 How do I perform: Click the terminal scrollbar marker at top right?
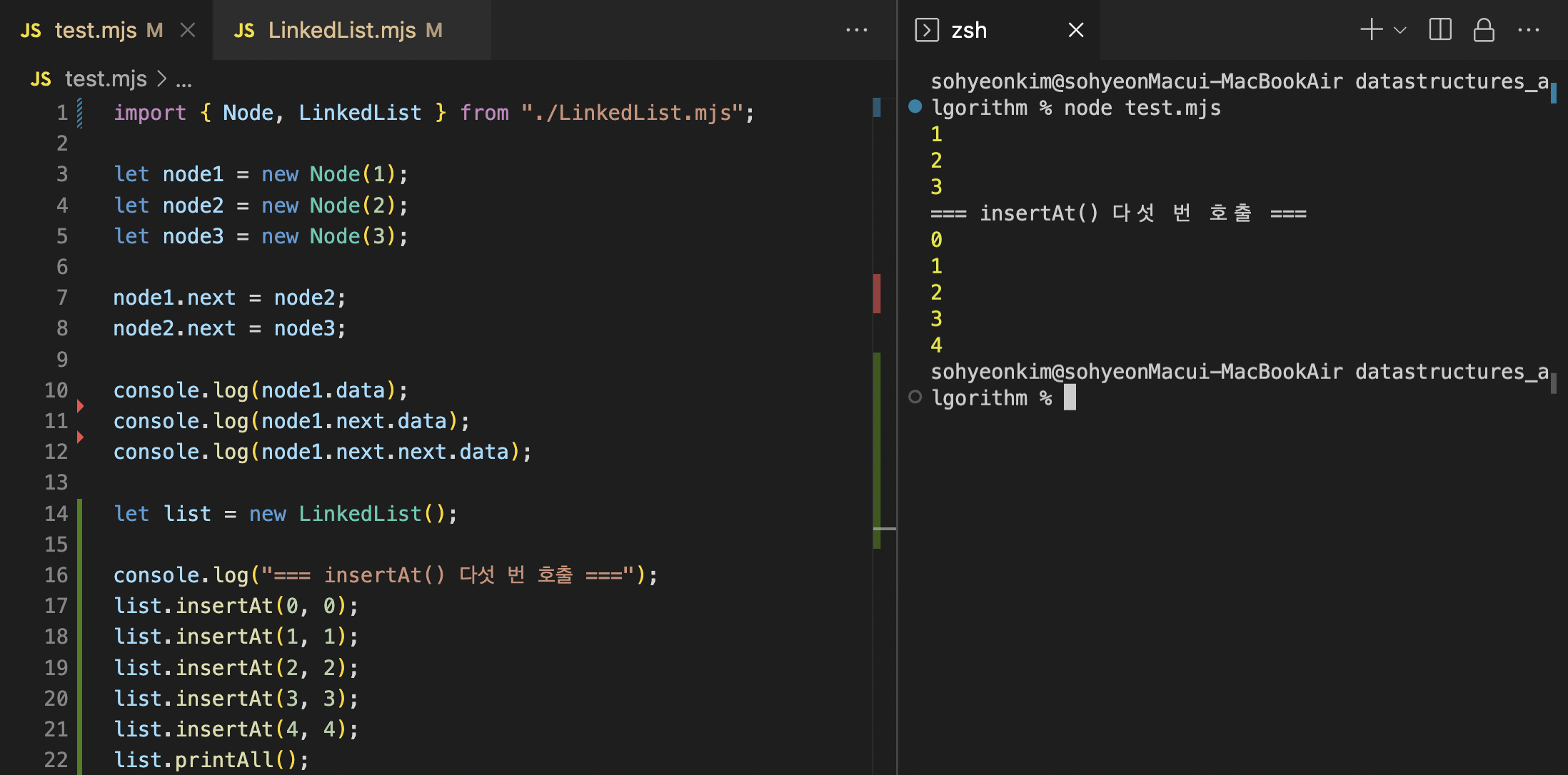pos(1554,93)
